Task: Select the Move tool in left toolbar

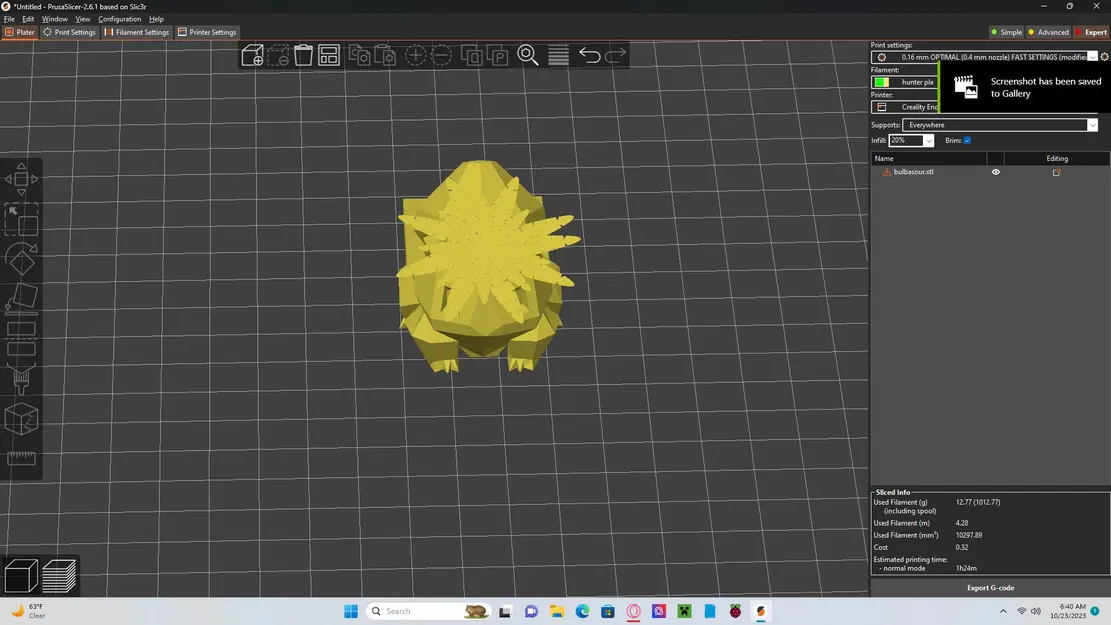Action: pos(21,179)
